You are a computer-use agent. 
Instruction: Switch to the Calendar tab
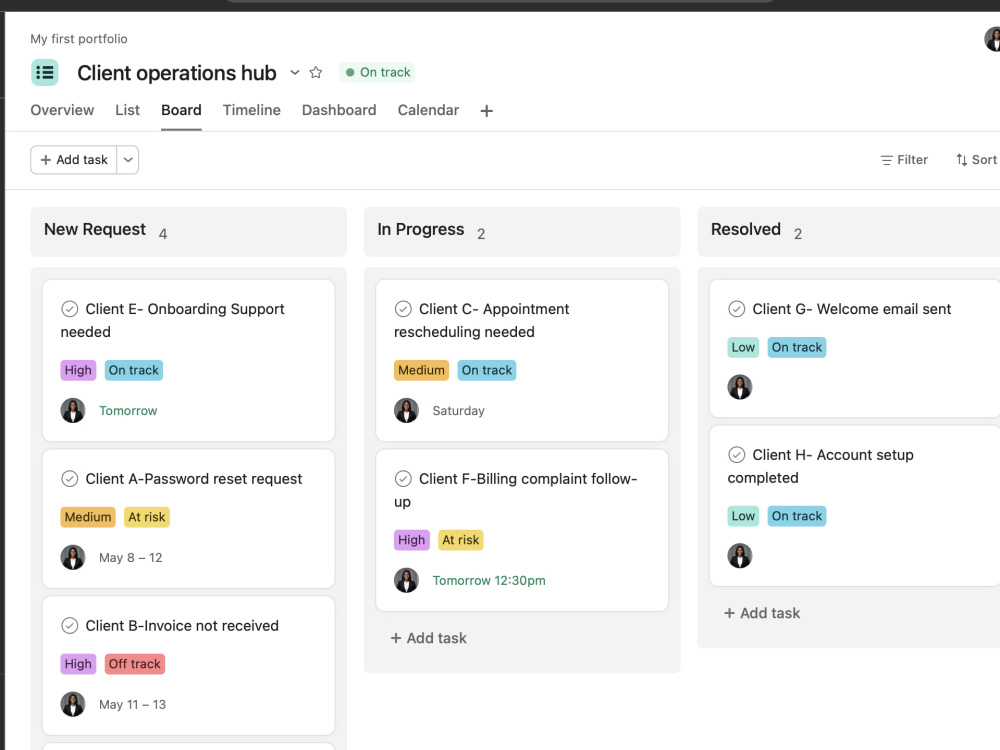point(429,110)
